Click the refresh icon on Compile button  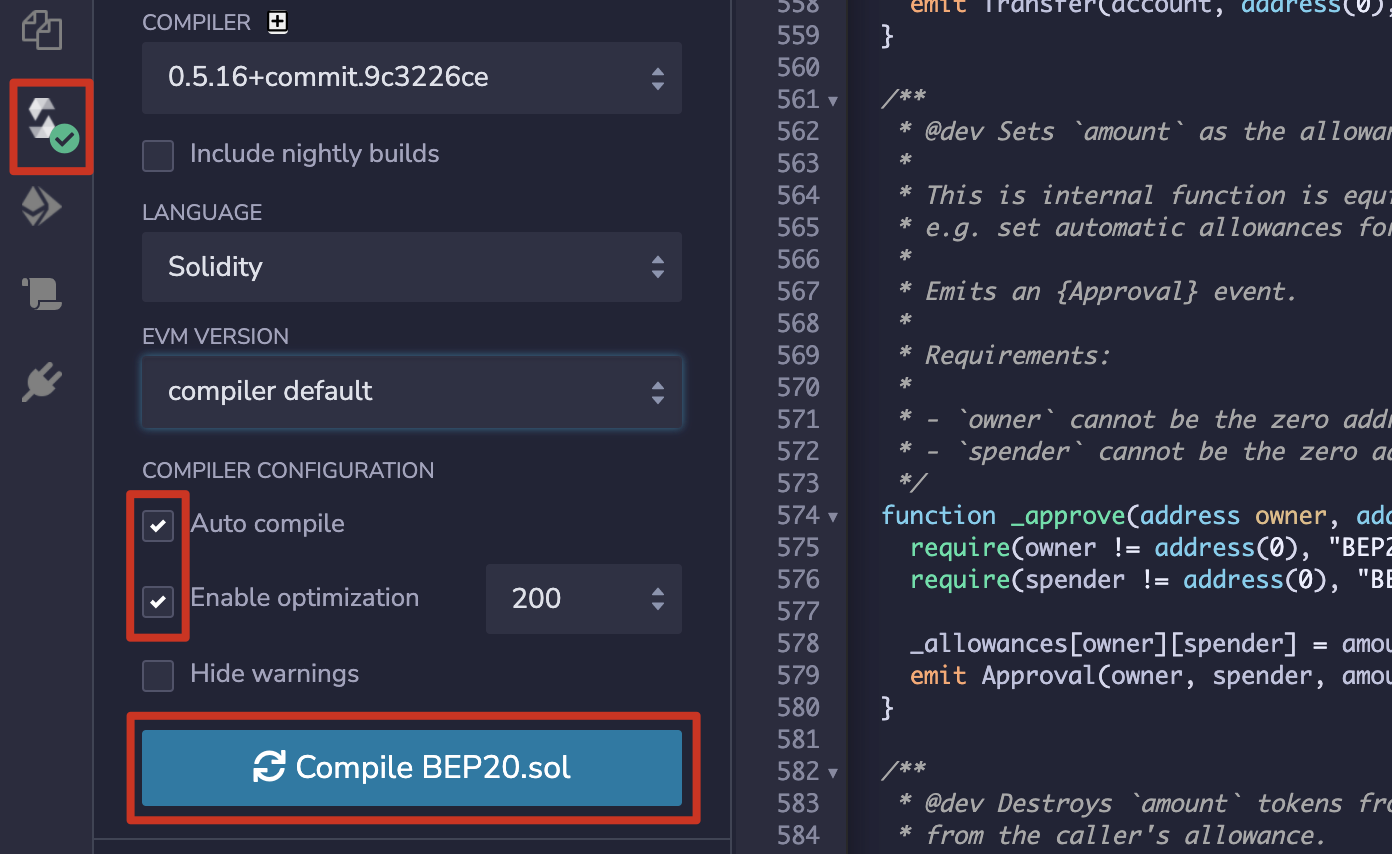[269, 767]
